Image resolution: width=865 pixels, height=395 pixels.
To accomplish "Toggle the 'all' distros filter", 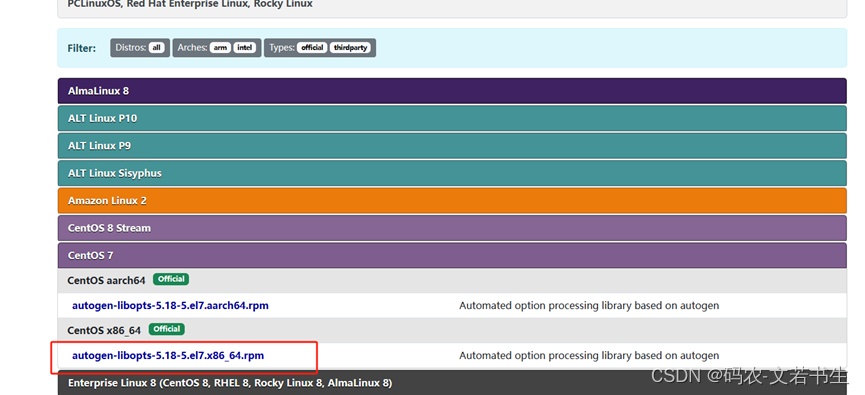I will [x=157, y=48].
